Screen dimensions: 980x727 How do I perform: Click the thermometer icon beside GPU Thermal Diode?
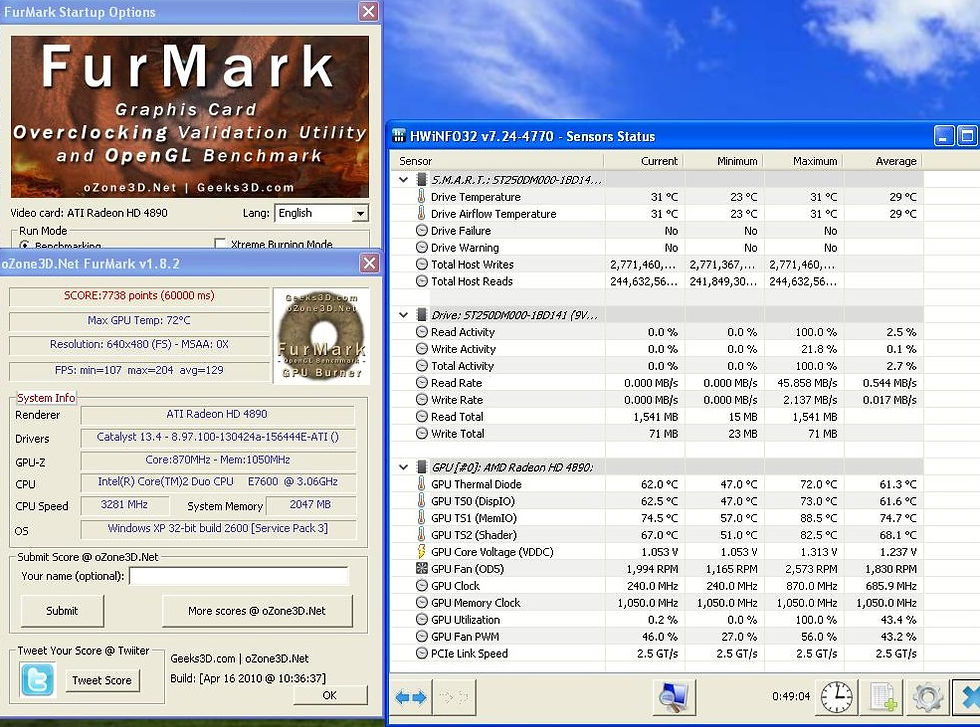[x=422, y=484]
